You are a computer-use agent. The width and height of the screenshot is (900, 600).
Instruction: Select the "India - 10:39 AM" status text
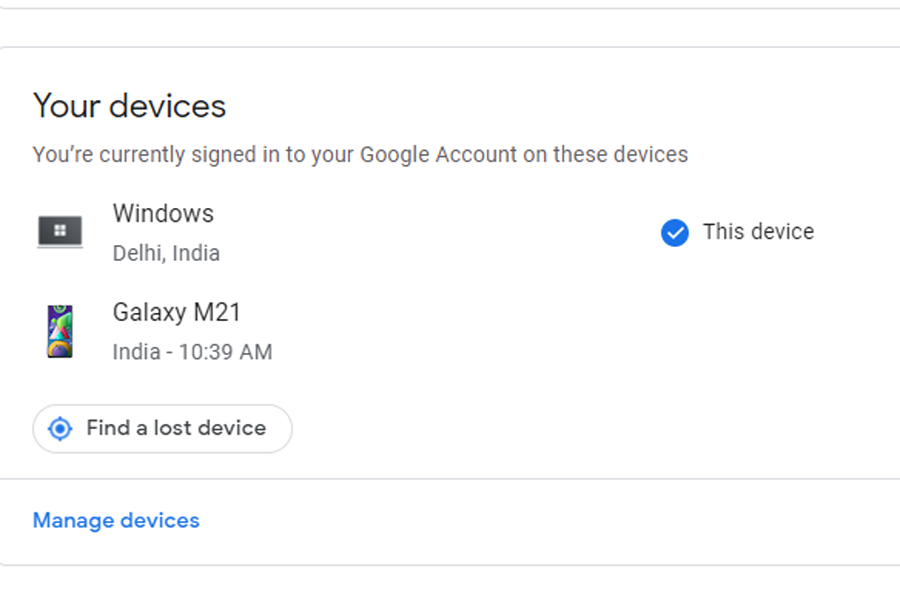click(192, 352)
